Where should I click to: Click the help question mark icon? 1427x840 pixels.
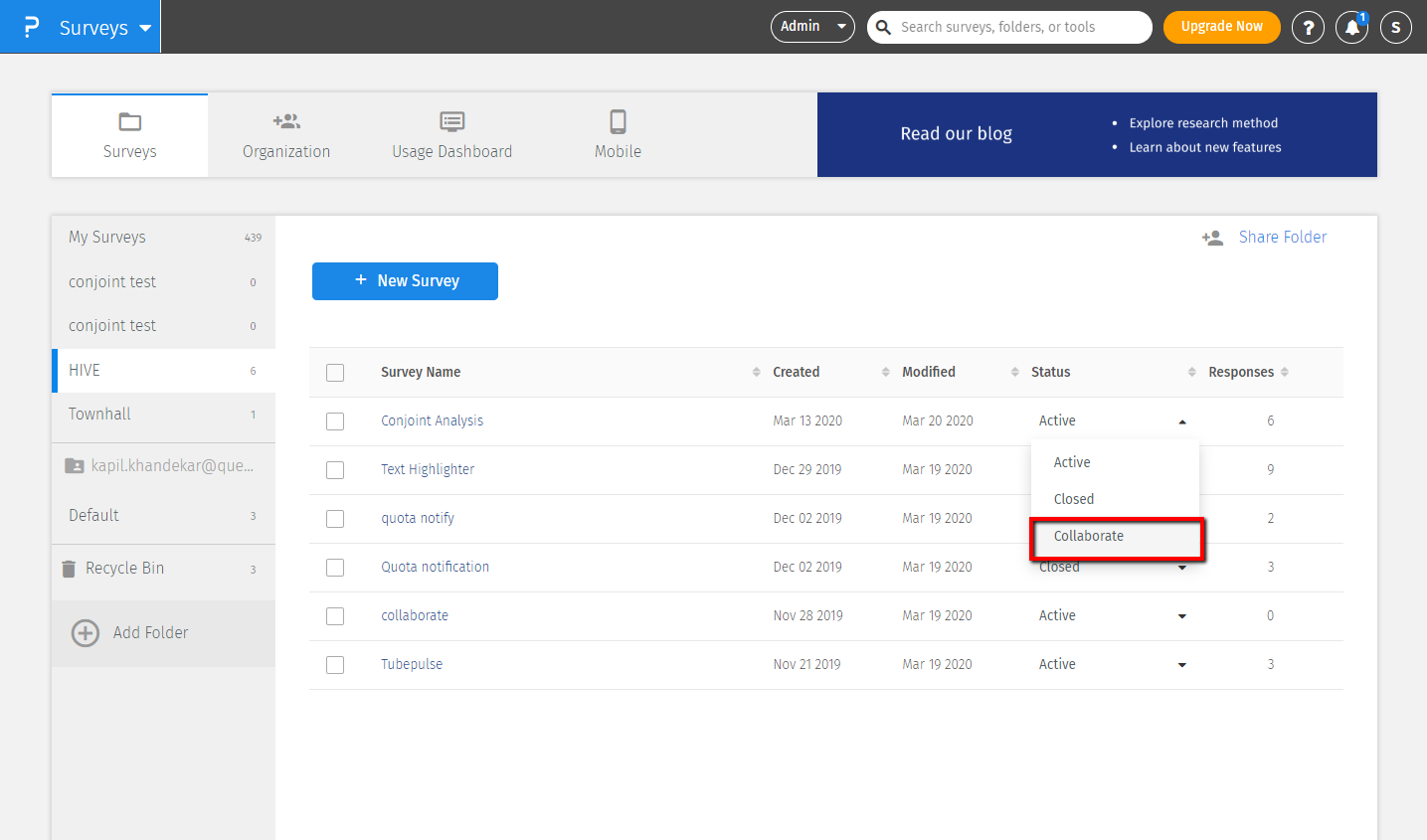click(1308, 28)
